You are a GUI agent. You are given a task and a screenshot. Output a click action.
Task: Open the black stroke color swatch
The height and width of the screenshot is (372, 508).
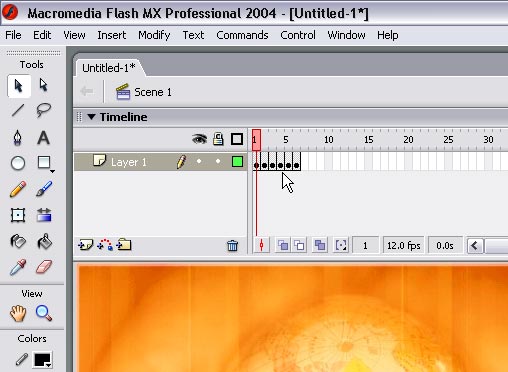pos(42,360)
